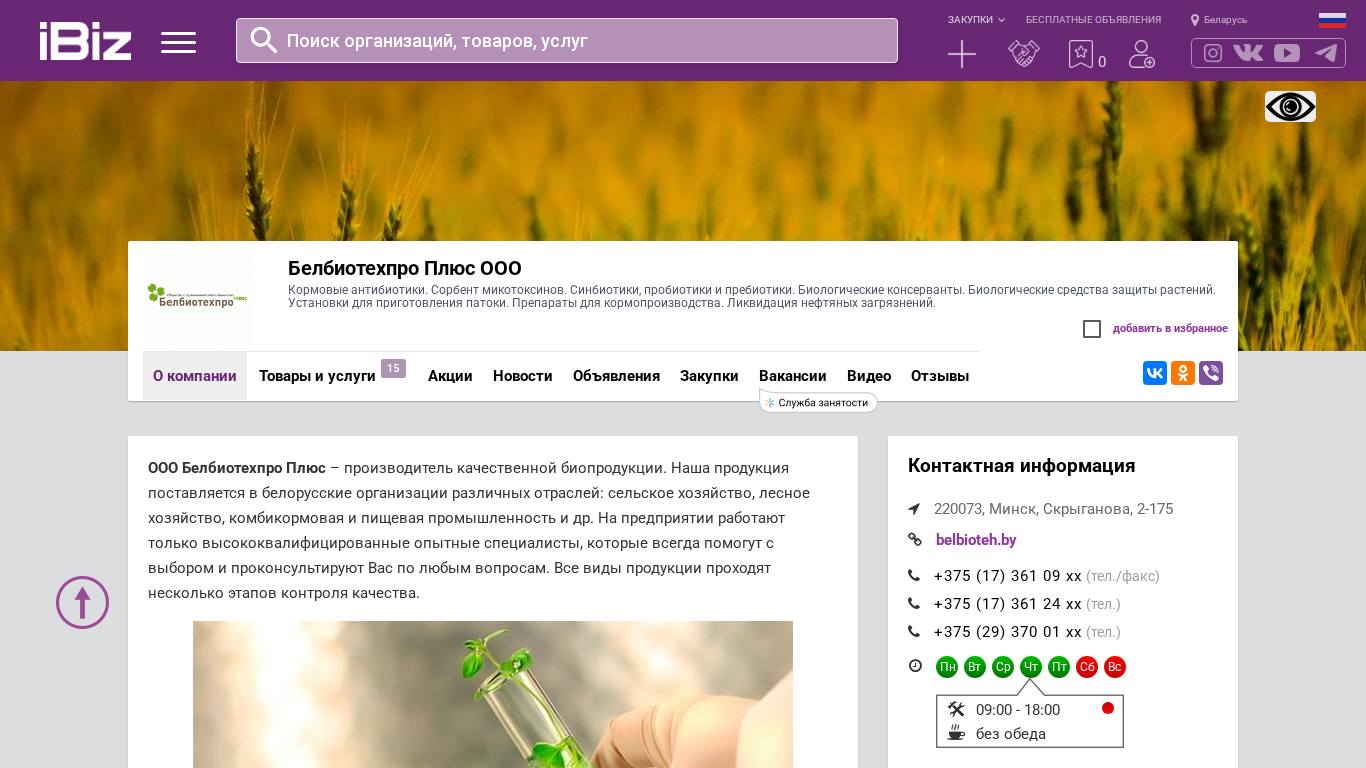
Task: Click the user registration icon
Action: (1142, 54)
